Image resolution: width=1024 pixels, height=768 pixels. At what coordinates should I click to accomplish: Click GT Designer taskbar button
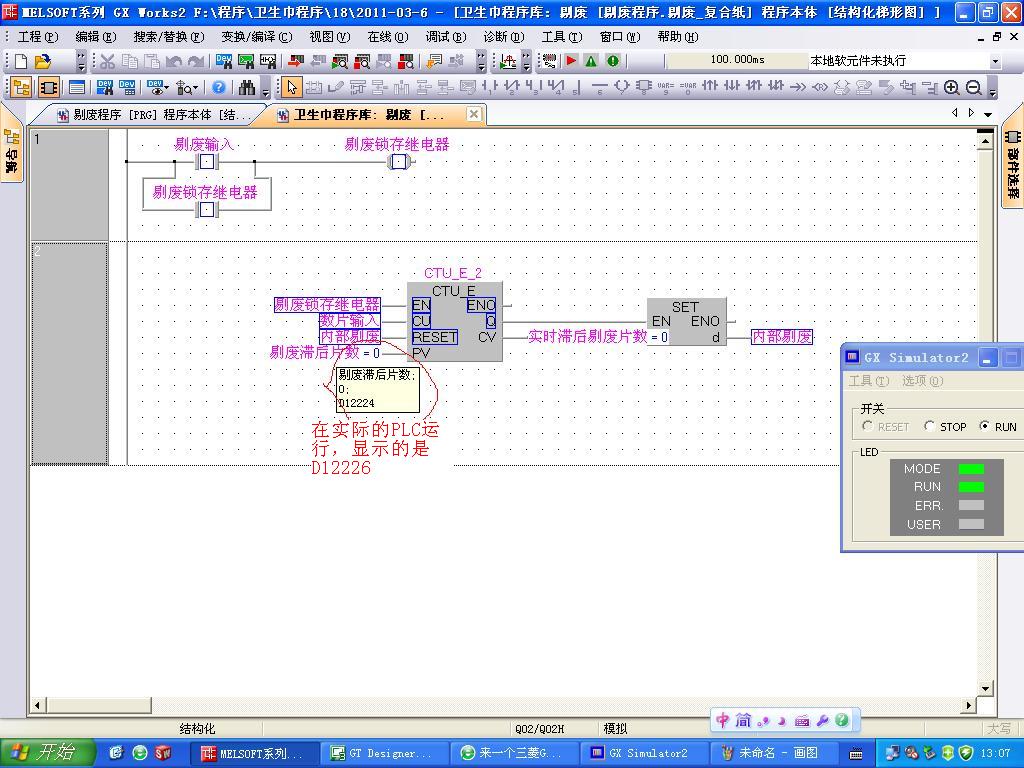tap(381, 753)
